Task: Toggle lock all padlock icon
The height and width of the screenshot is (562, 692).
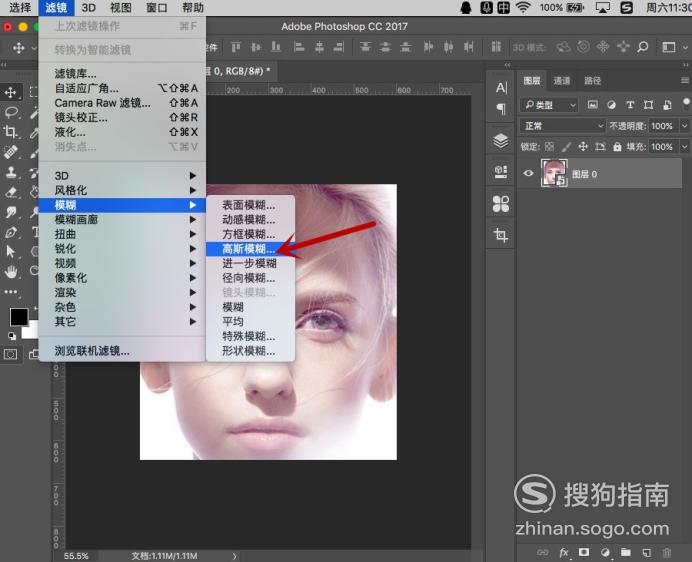Action: [x=617, y=147]
